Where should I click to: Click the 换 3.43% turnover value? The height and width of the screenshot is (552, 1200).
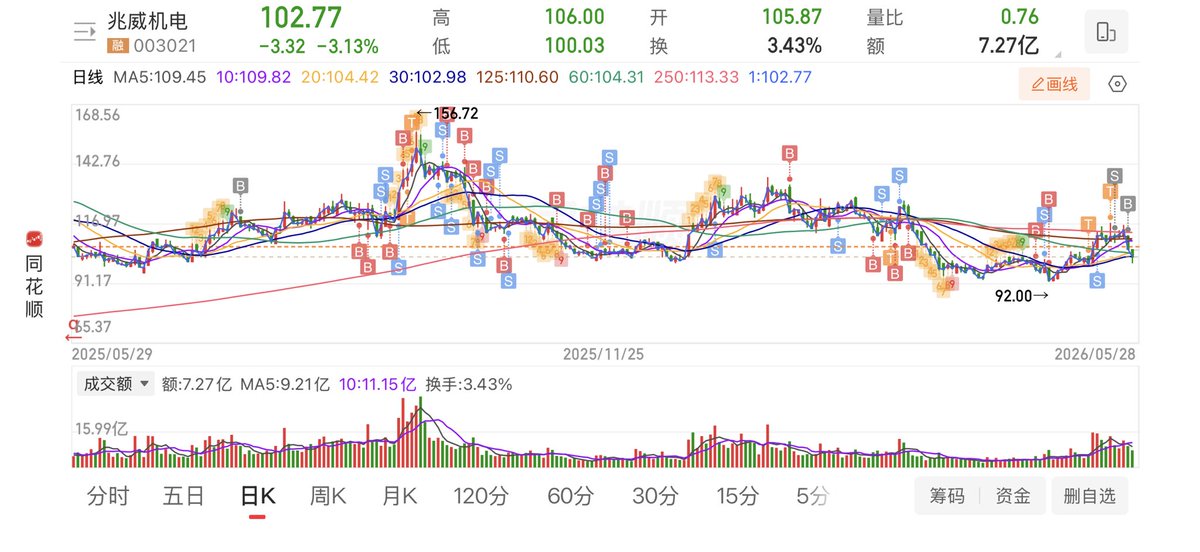[x=795, y=46]
